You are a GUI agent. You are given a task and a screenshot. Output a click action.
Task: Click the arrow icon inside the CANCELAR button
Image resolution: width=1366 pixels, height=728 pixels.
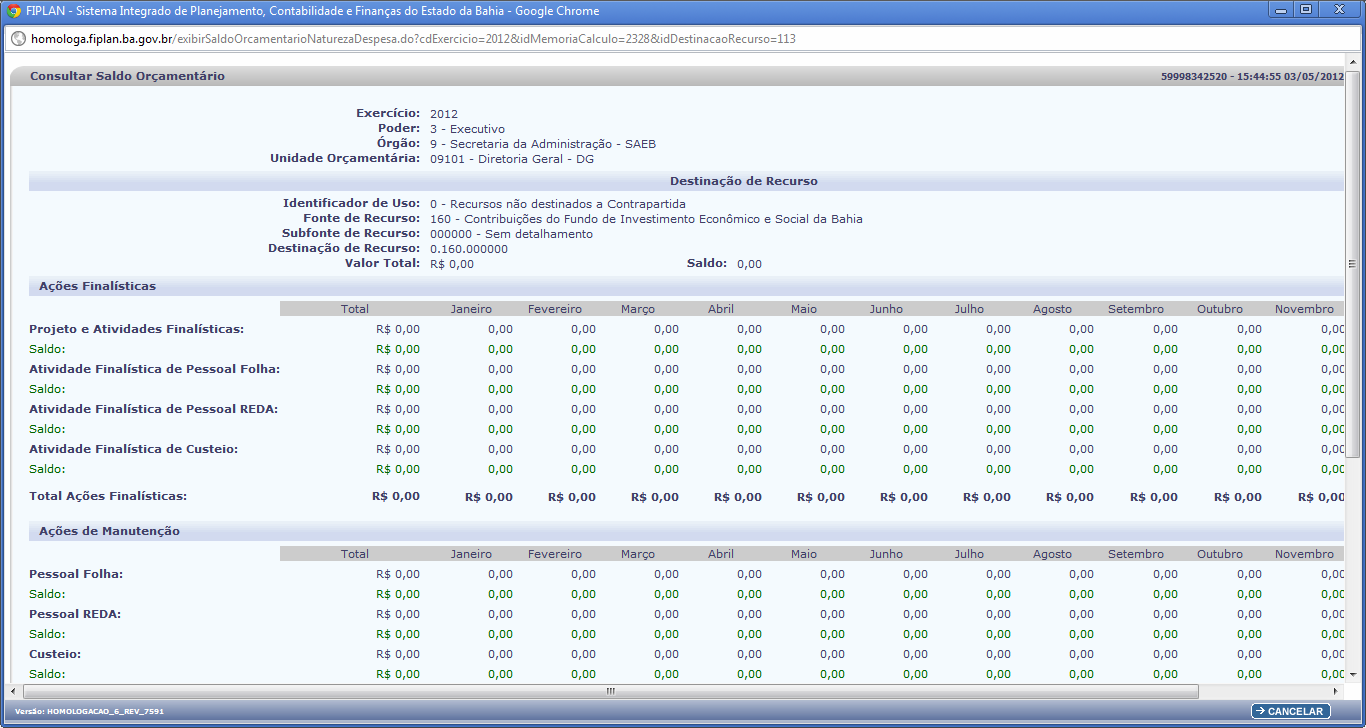tap(1259, 712)
